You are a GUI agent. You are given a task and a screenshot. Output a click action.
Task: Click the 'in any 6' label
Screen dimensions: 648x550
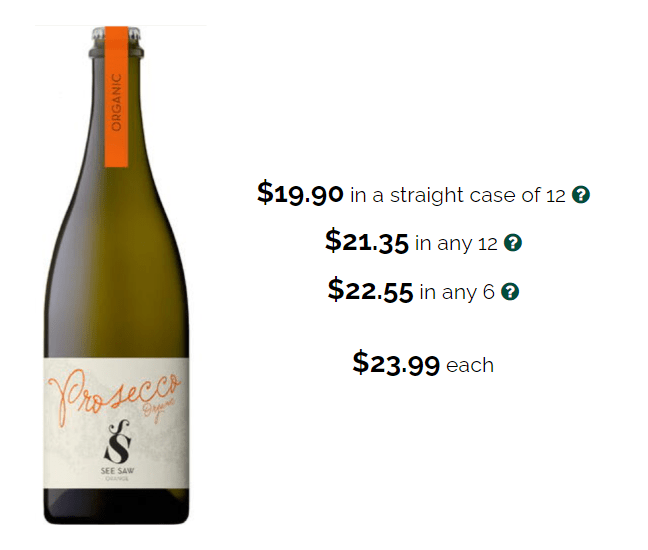457,292
